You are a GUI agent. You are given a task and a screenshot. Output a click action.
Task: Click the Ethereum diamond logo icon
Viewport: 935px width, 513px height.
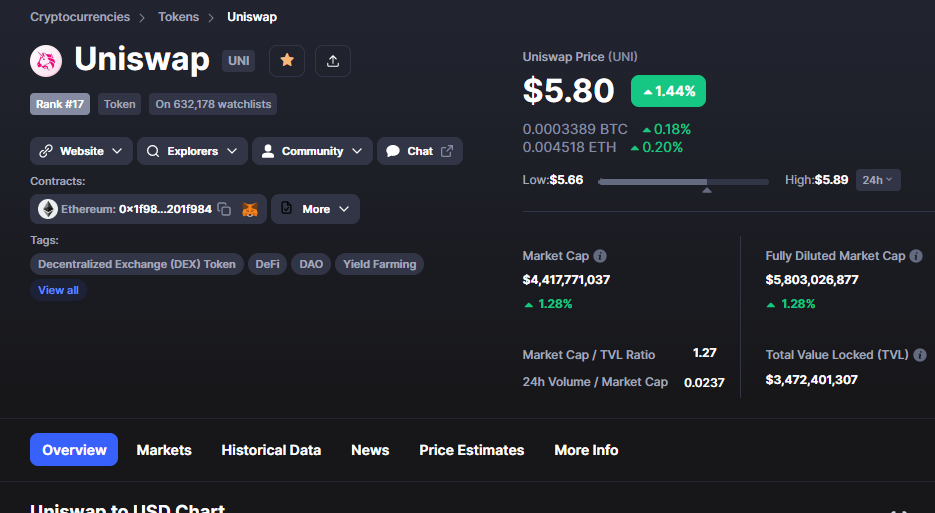click(x=48, y=209)
